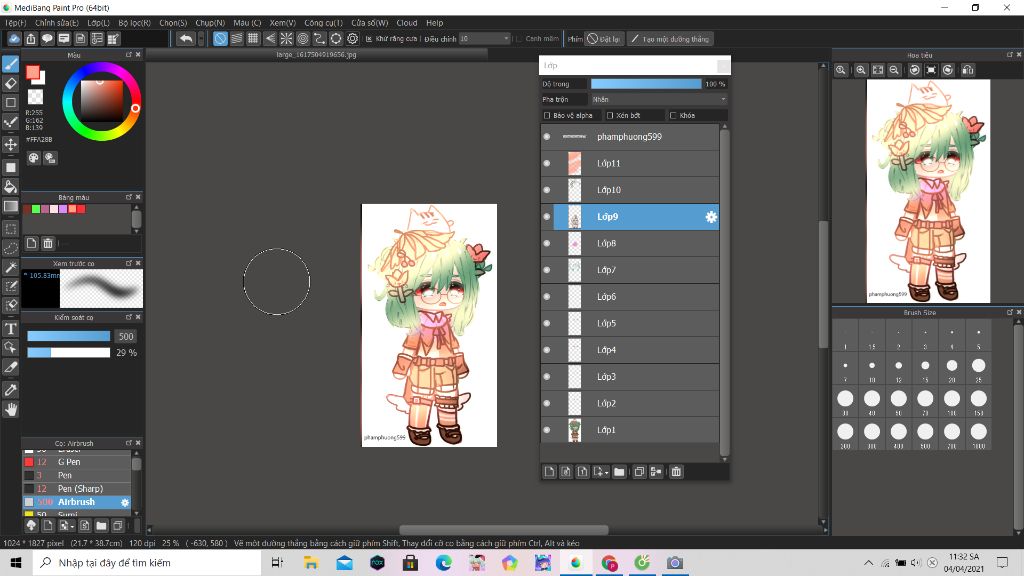Select the Eyedropper tool
Viewport: 1024px width, 576px height.
pyautogui.click(x=10, y=390)
